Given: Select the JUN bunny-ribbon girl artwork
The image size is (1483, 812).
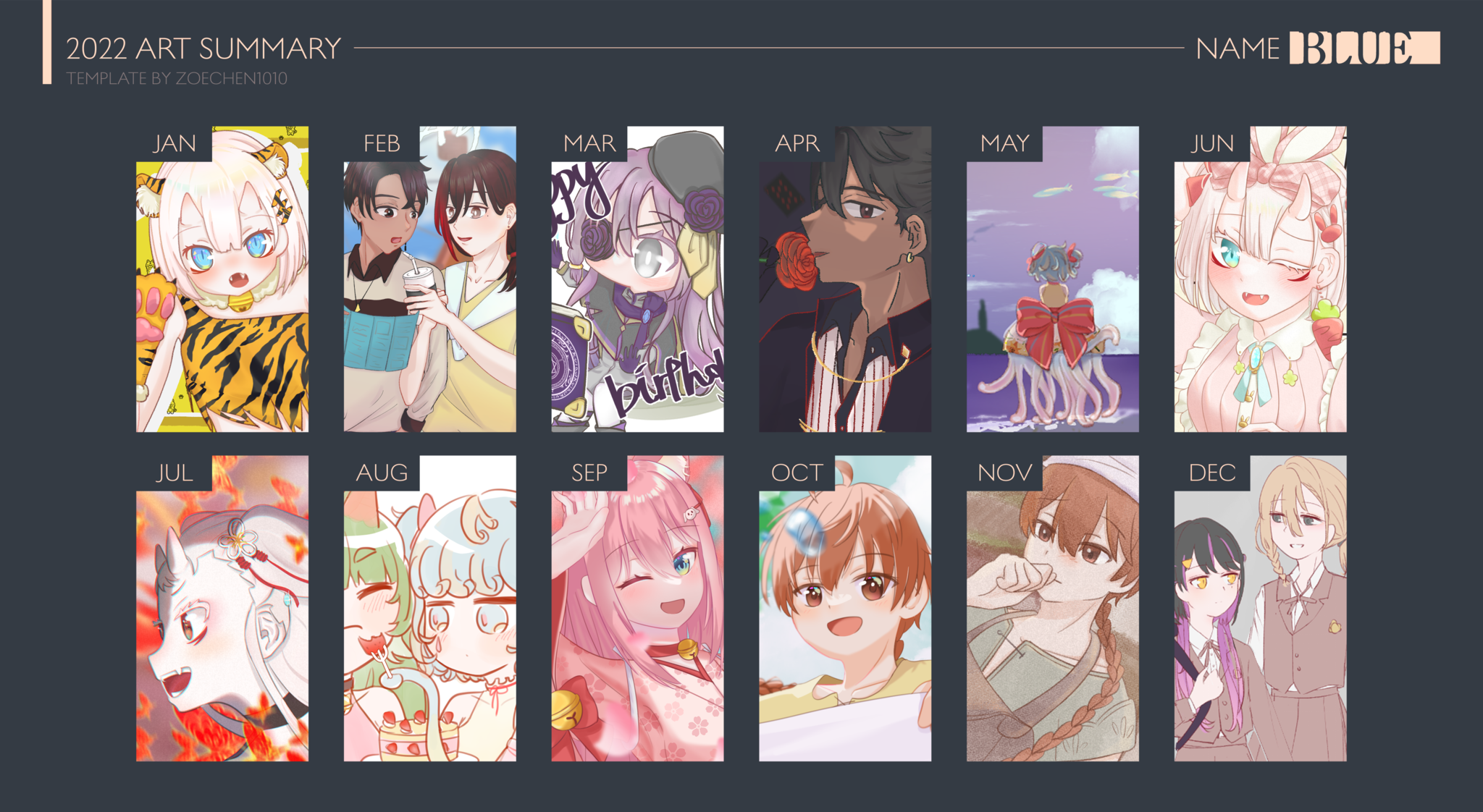Looking at the screenshot, I should click(x=1260, y=279).
